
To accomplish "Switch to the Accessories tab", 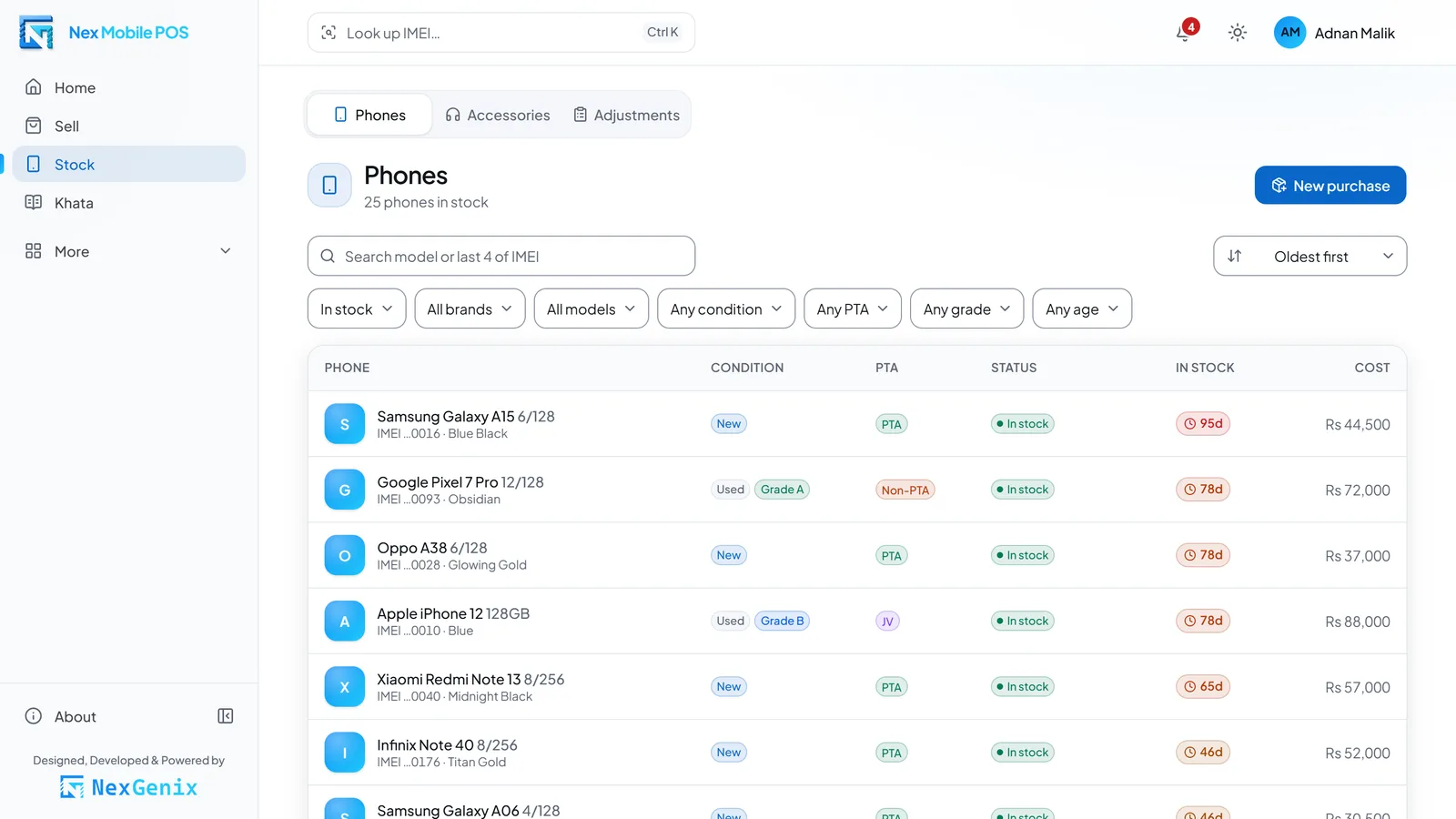I will coord(498,115).
